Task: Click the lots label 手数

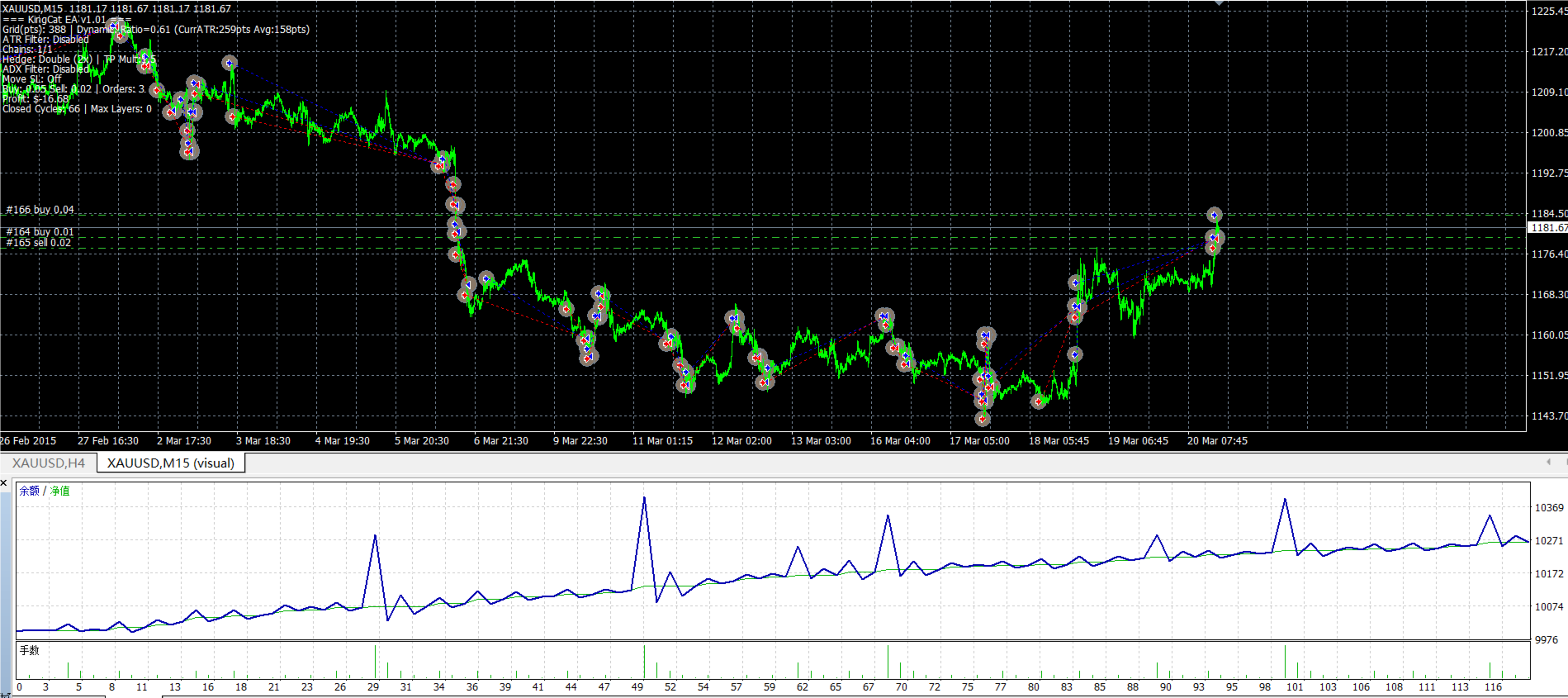Action: click(x=29, y=650)
